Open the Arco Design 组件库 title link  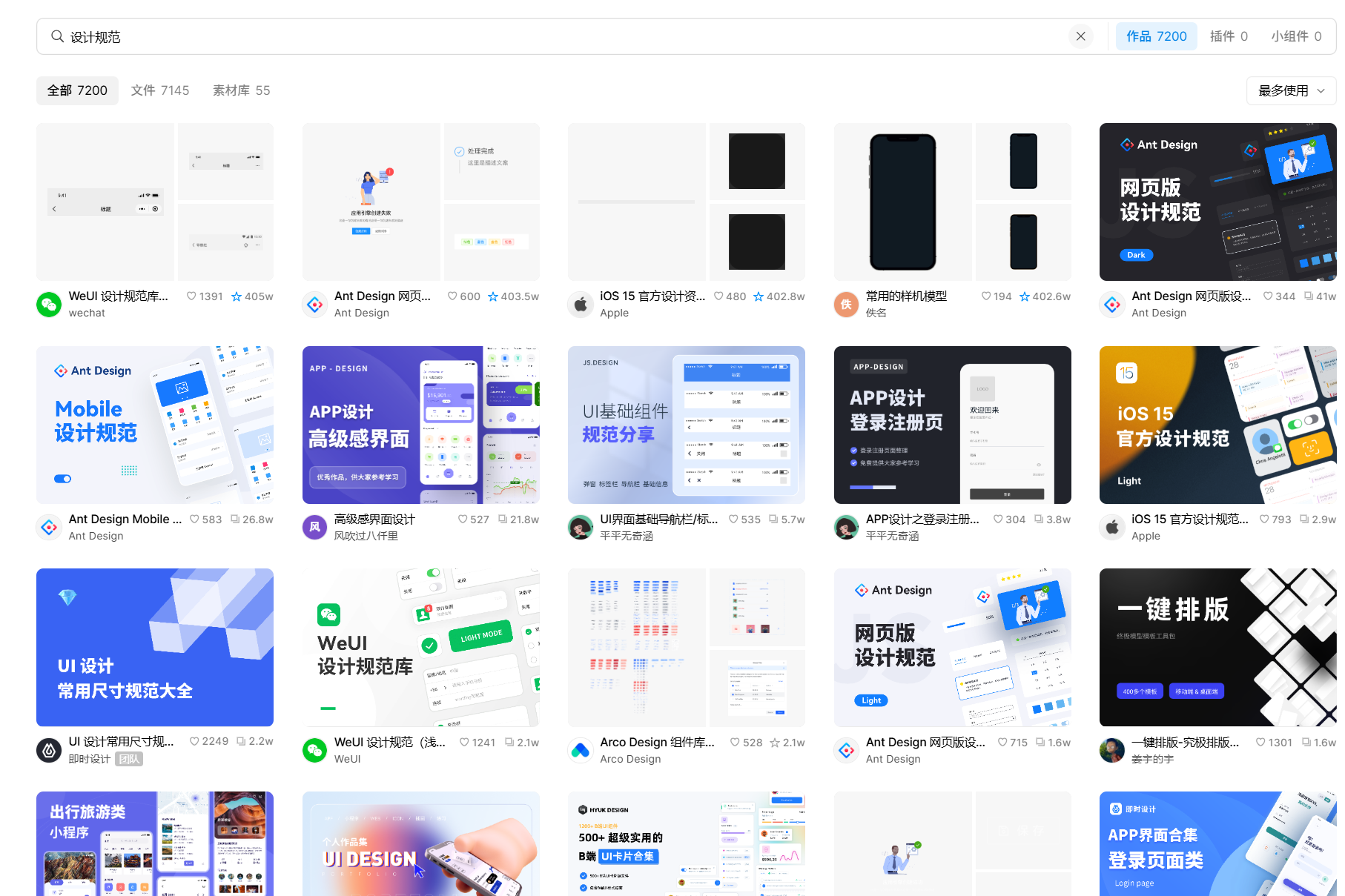pos(658,742)
